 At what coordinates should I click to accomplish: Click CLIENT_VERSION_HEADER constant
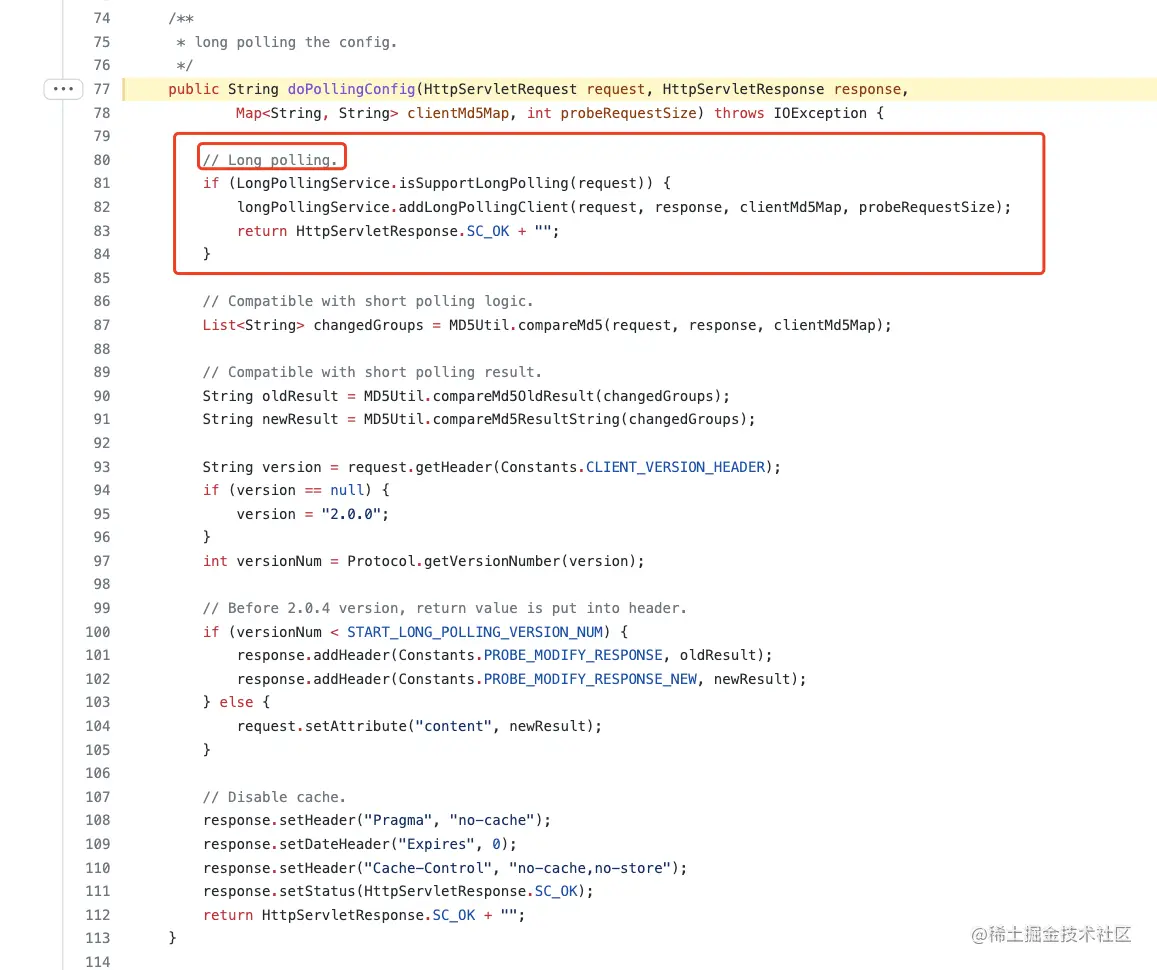pyautogui.click(x=675, y=467)
